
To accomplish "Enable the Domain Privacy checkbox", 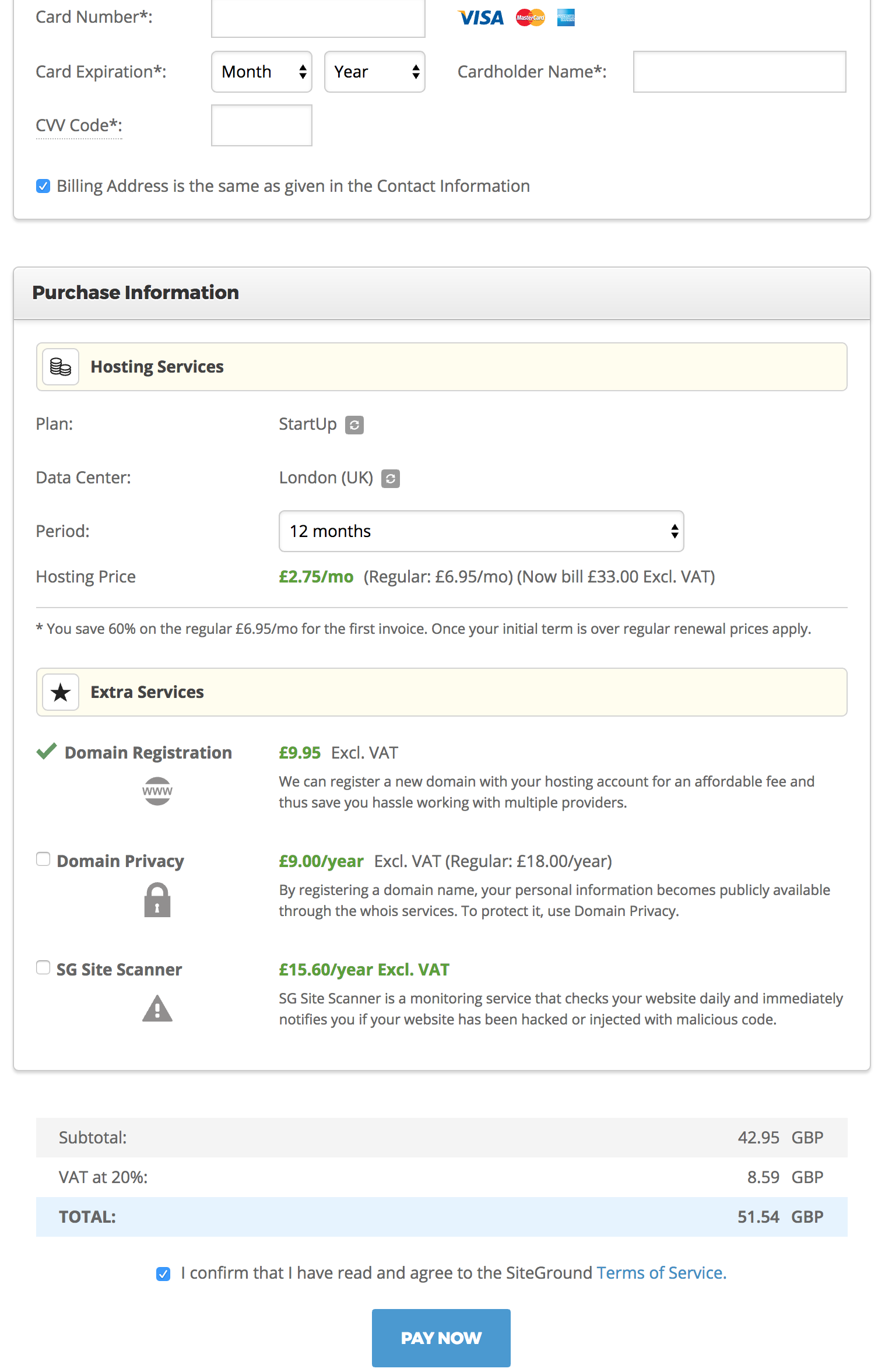I will [x=43, y=859].
